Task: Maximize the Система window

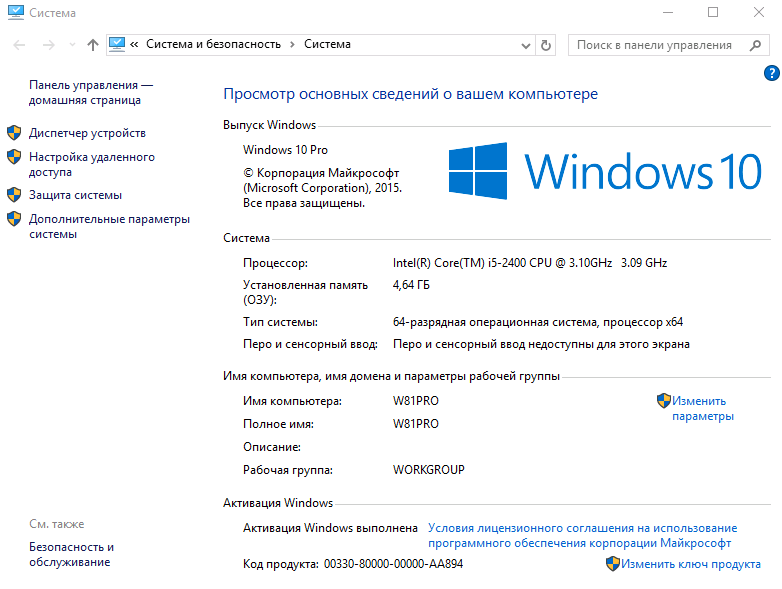Action: [x=713, y=12]
